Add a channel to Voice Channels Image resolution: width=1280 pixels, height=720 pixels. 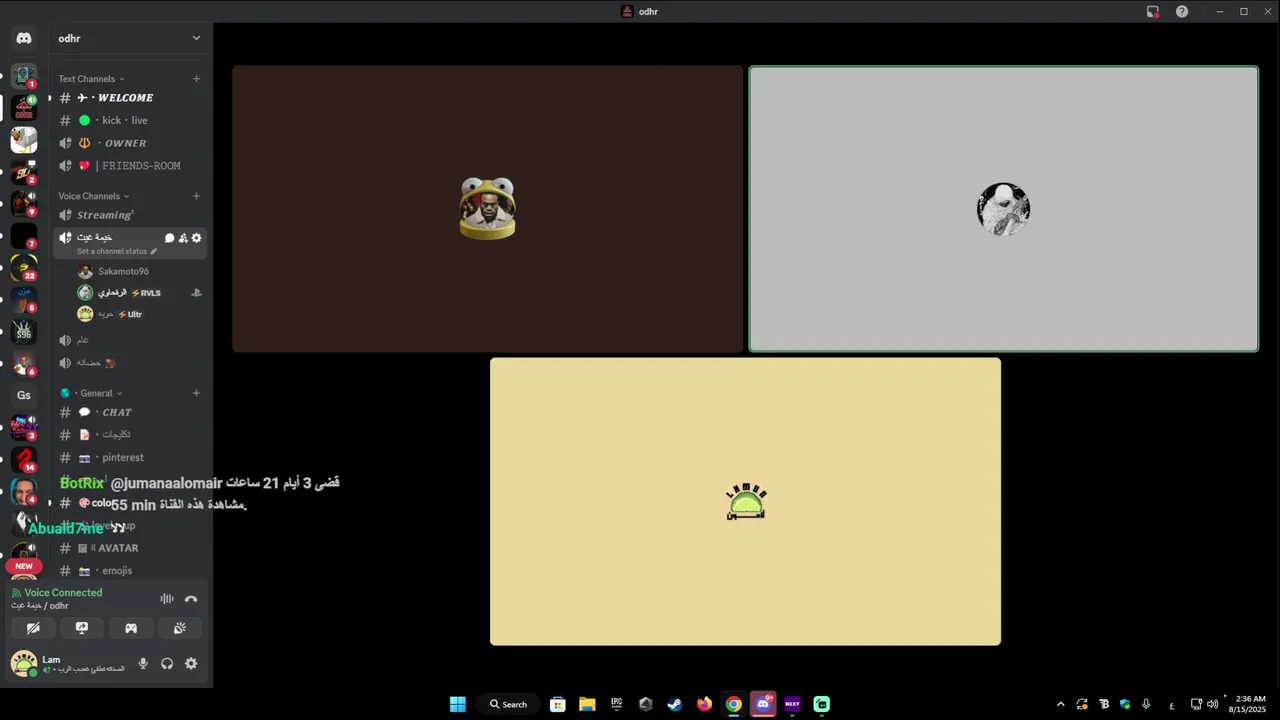(x=196, y=196)
